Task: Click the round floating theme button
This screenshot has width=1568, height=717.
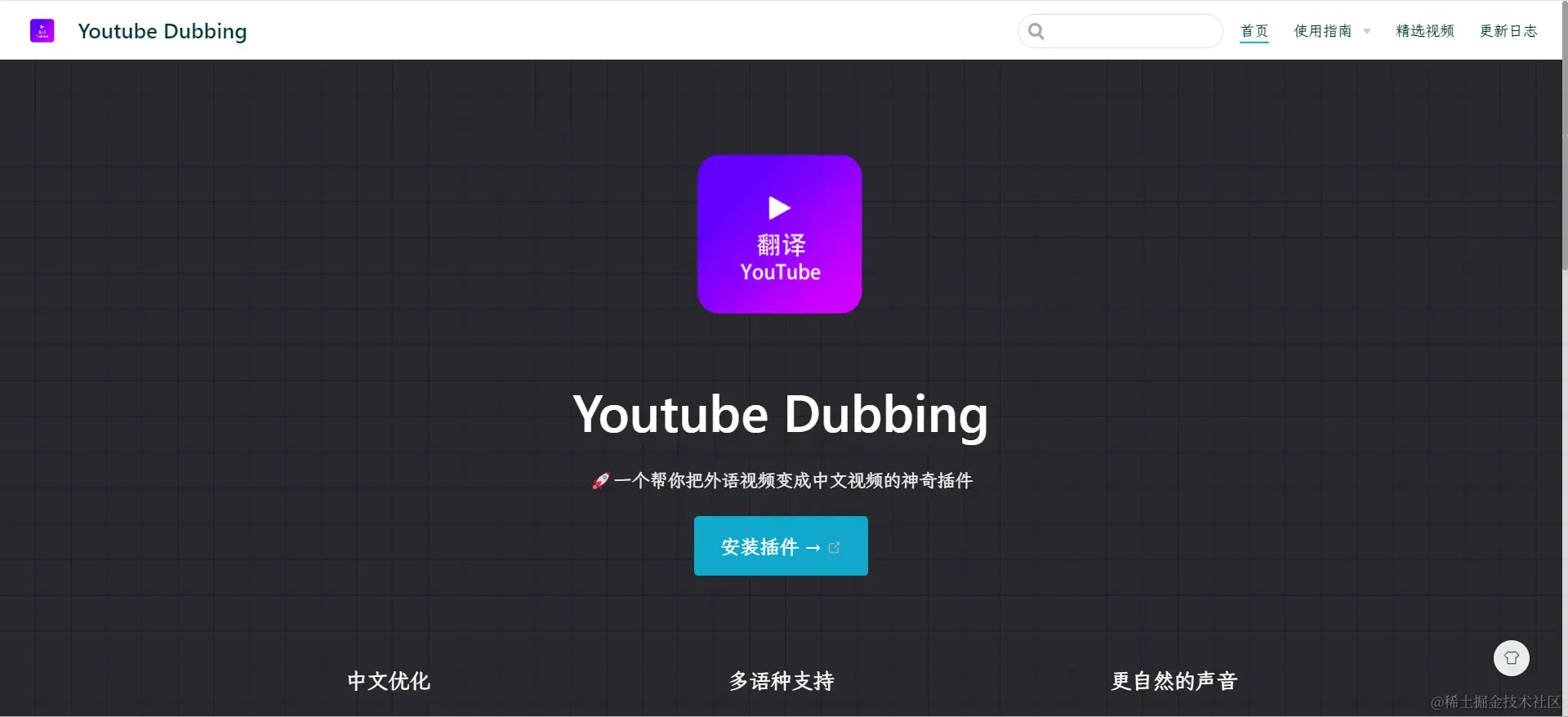Action: point(1512,658)
